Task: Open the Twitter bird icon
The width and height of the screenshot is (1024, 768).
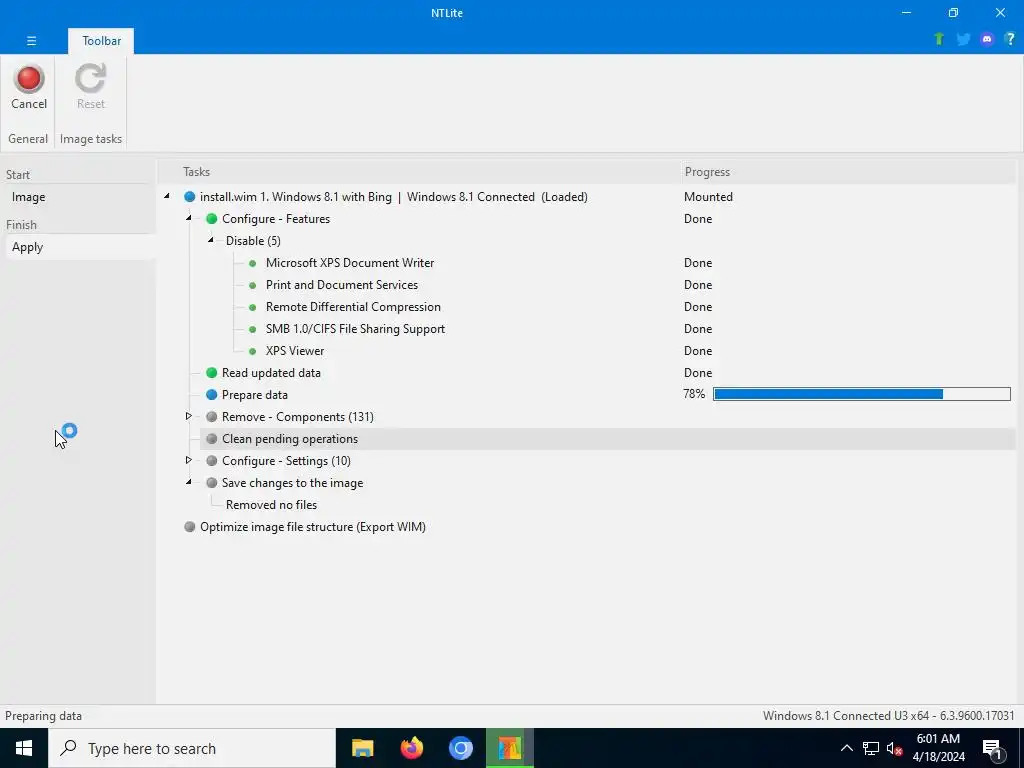Action: point(963,39)
